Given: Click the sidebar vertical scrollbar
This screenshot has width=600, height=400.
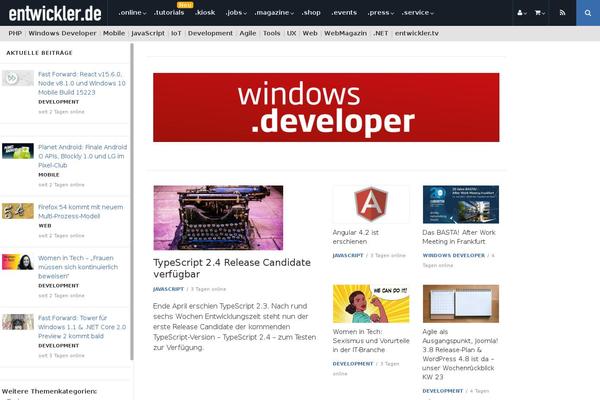Looking at the screenshot, I should pos(132,202).
